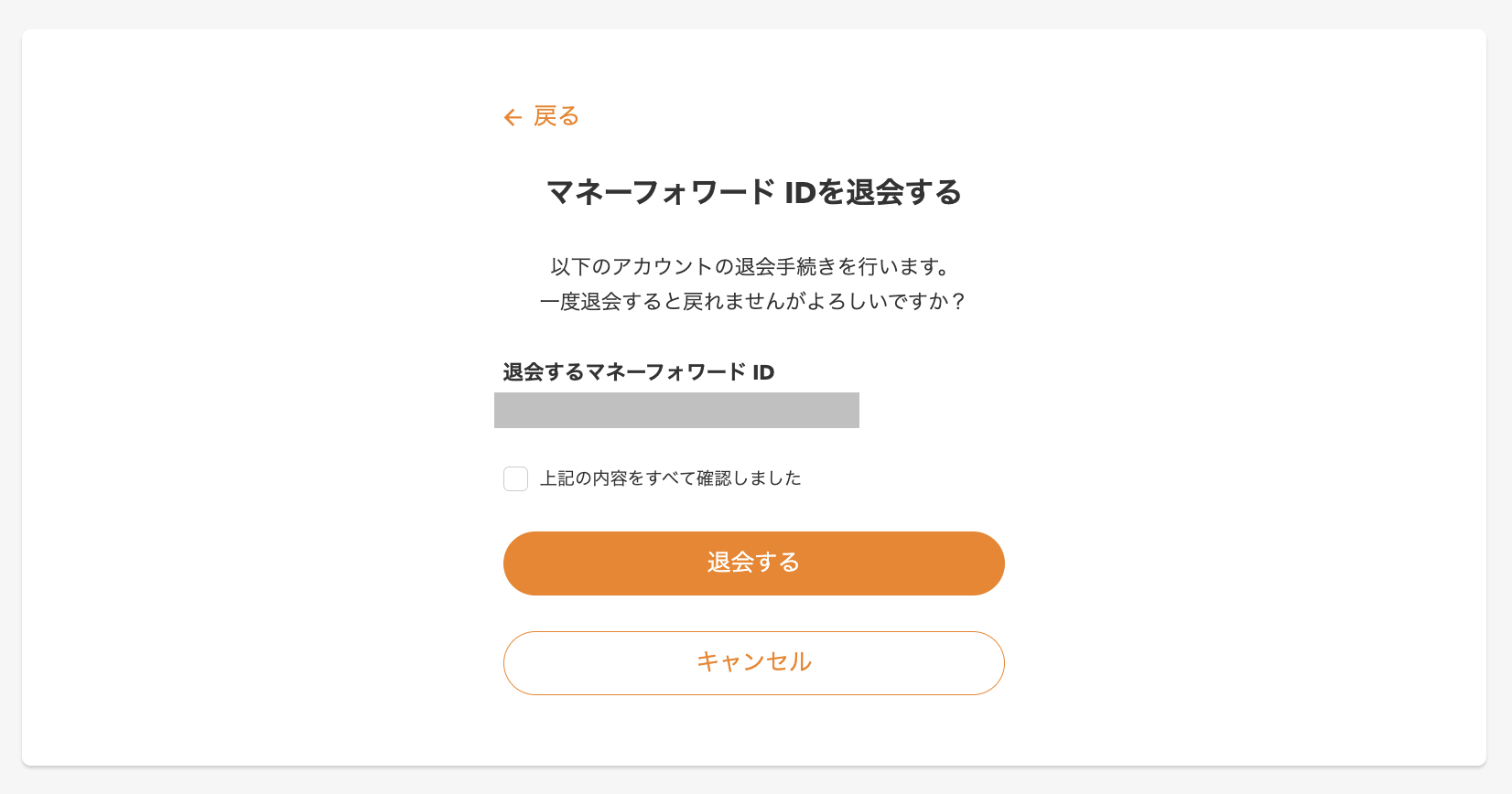
Task: Click 退会する text inside orange button
Action: click(754, 563)
